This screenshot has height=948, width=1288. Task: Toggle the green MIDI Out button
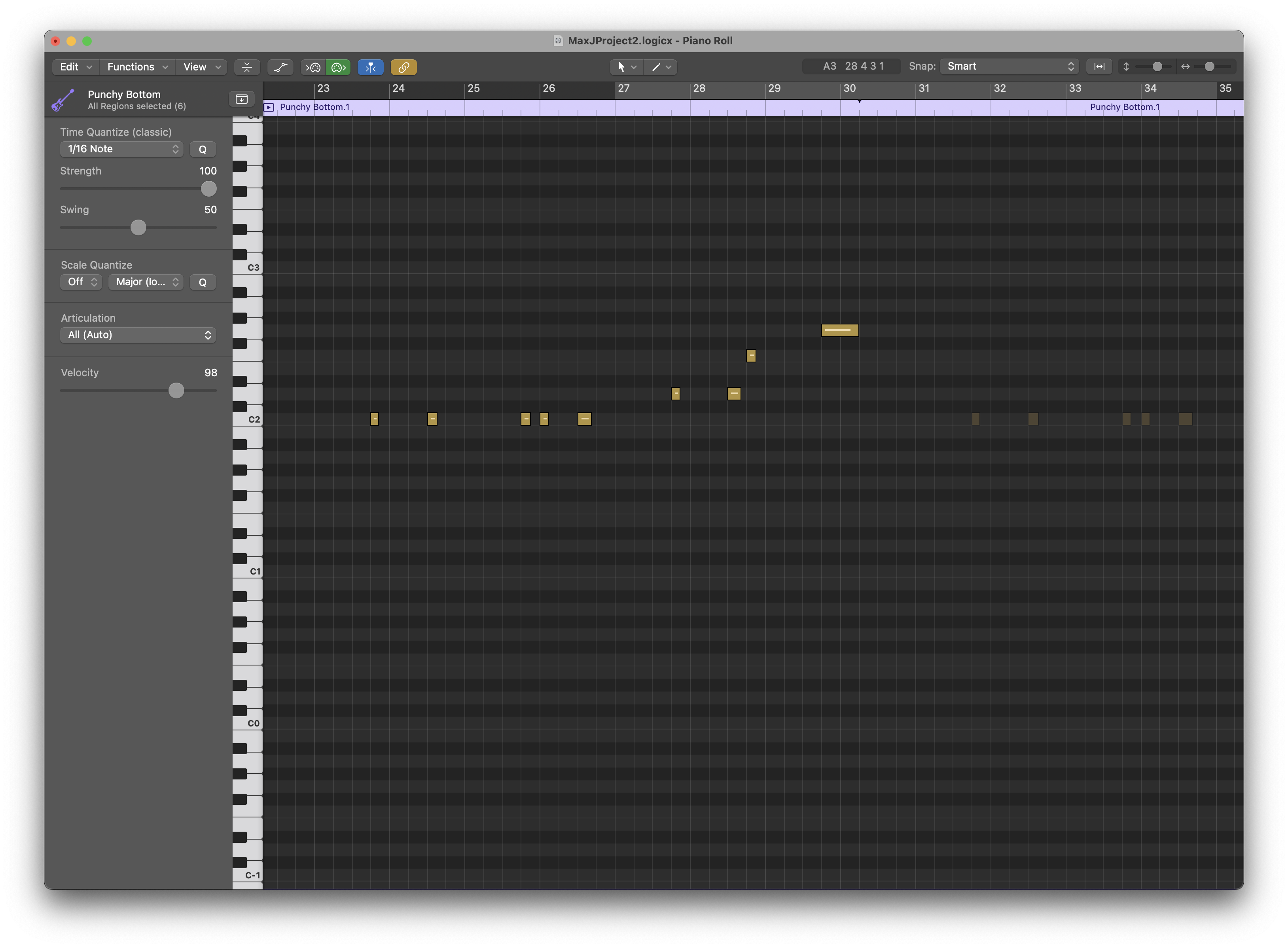coord(338,67)
